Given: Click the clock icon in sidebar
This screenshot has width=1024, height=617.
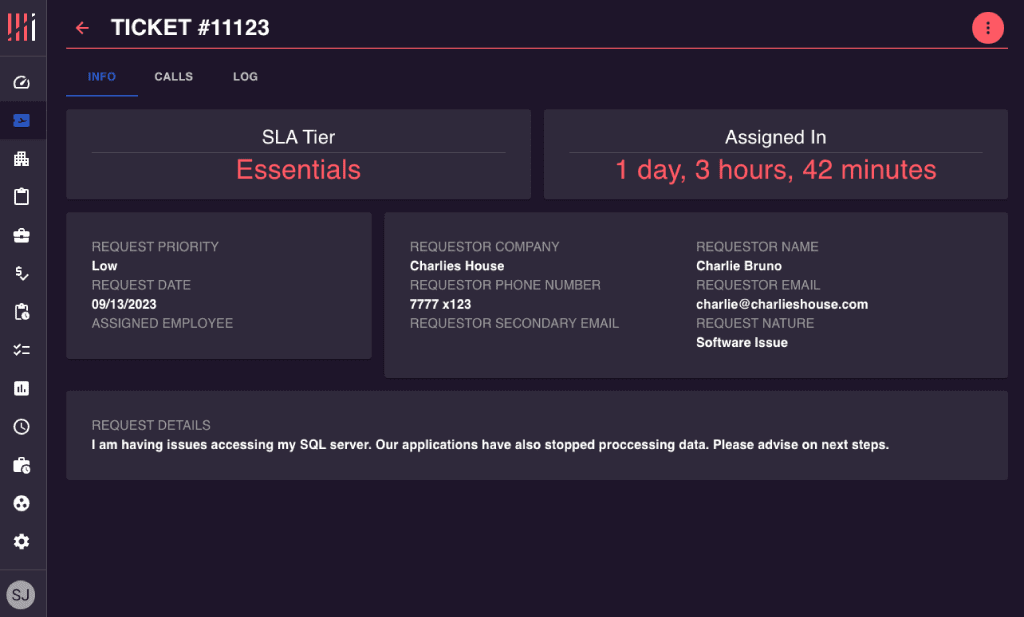Looking at the screenshot, I should click(22, 427).
